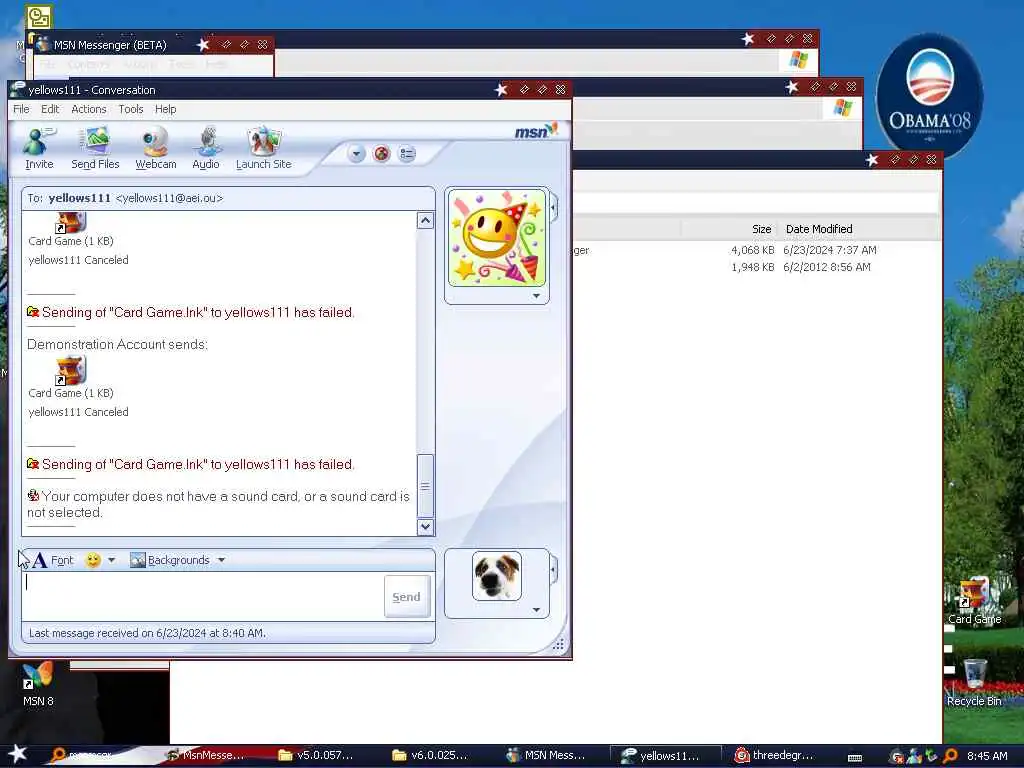Click the 8:45 AM system clock
The image size is (1024, 768).
[987, 756]
